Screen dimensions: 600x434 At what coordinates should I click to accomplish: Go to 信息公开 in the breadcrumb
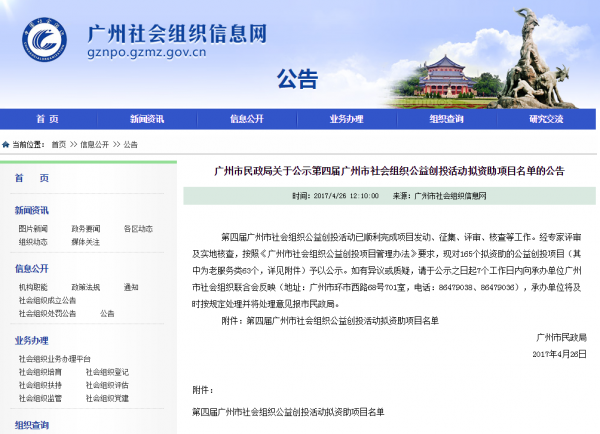click(x=95, y=145)
